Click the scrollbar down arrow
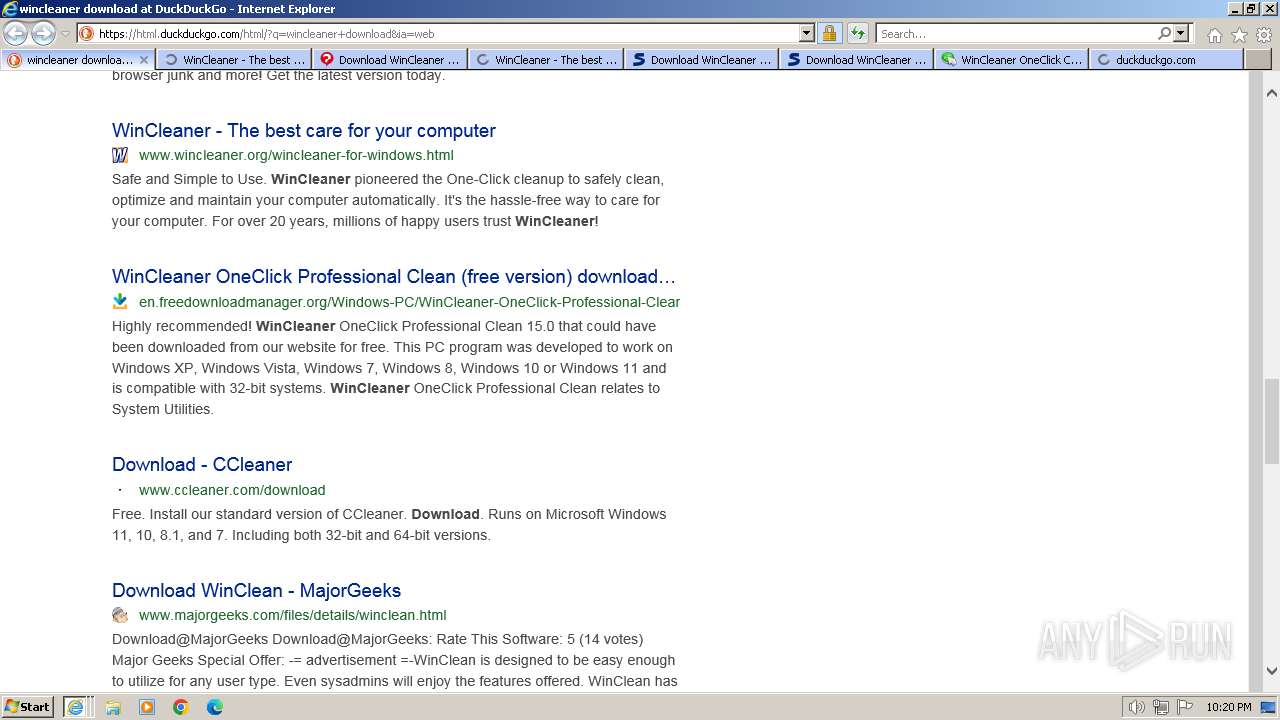The width and height of the screenshot is (1280, 720). coord(1271,671)
